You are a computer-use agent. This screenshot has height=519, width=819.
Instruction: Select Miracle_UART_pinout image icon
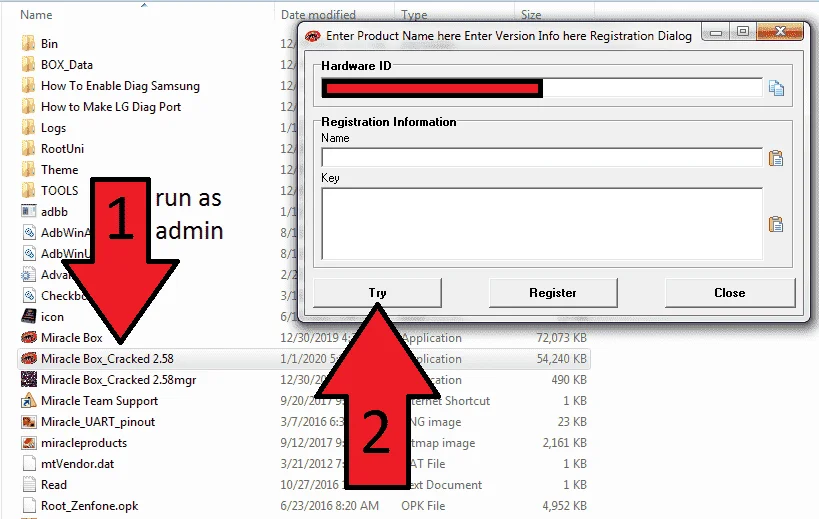coord(28,421)
